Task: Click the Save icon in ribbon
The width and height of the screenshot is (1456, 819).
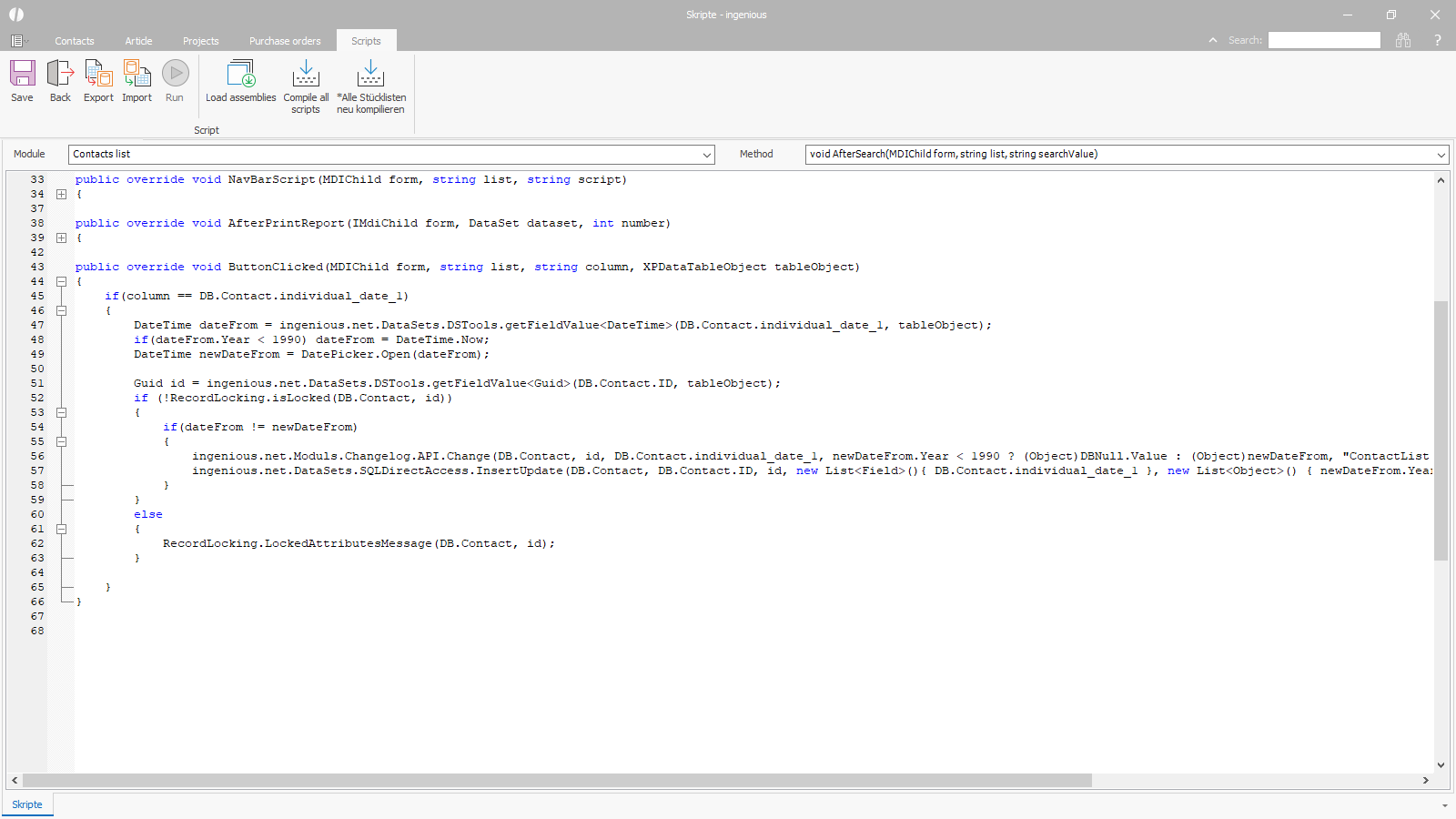Action: pyautogui.click(x=22, y=75)
